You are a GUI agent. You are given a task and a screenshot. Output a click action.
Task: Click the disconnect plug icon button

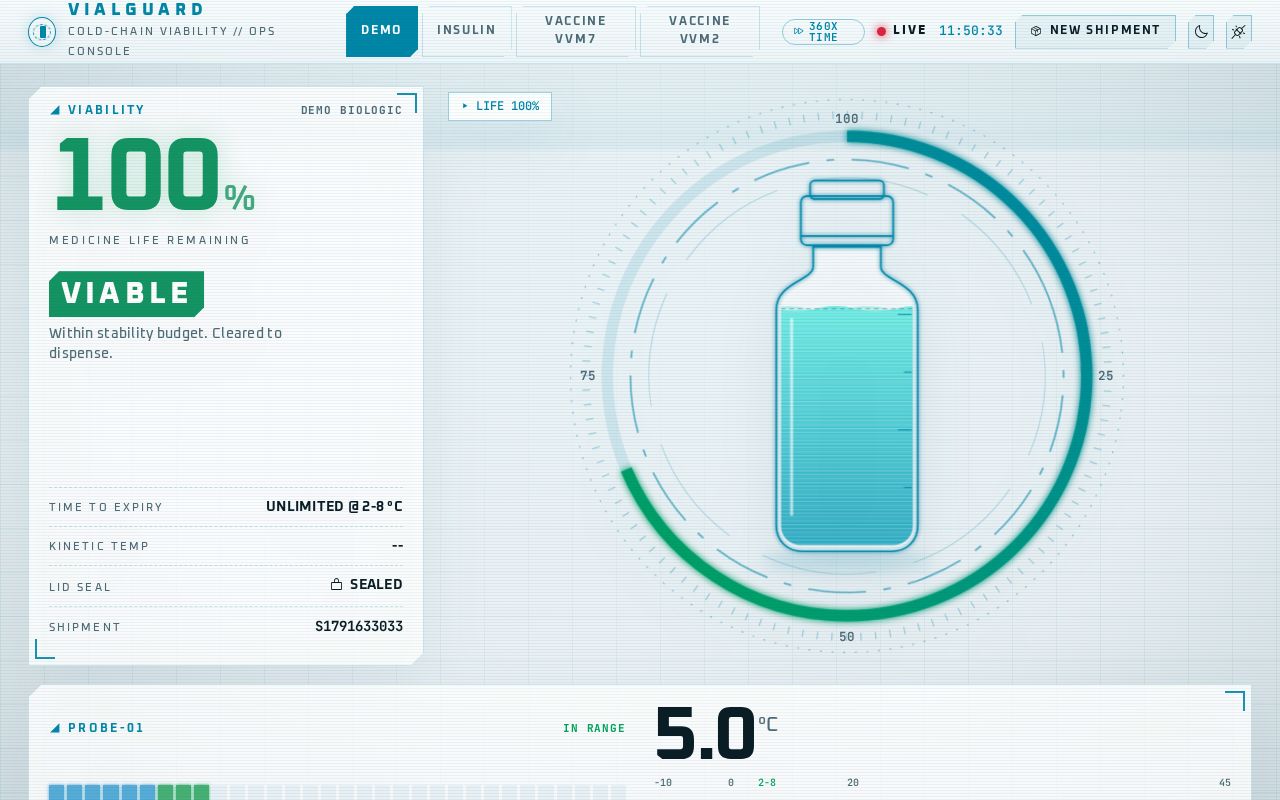click(x=1238, y=32)
